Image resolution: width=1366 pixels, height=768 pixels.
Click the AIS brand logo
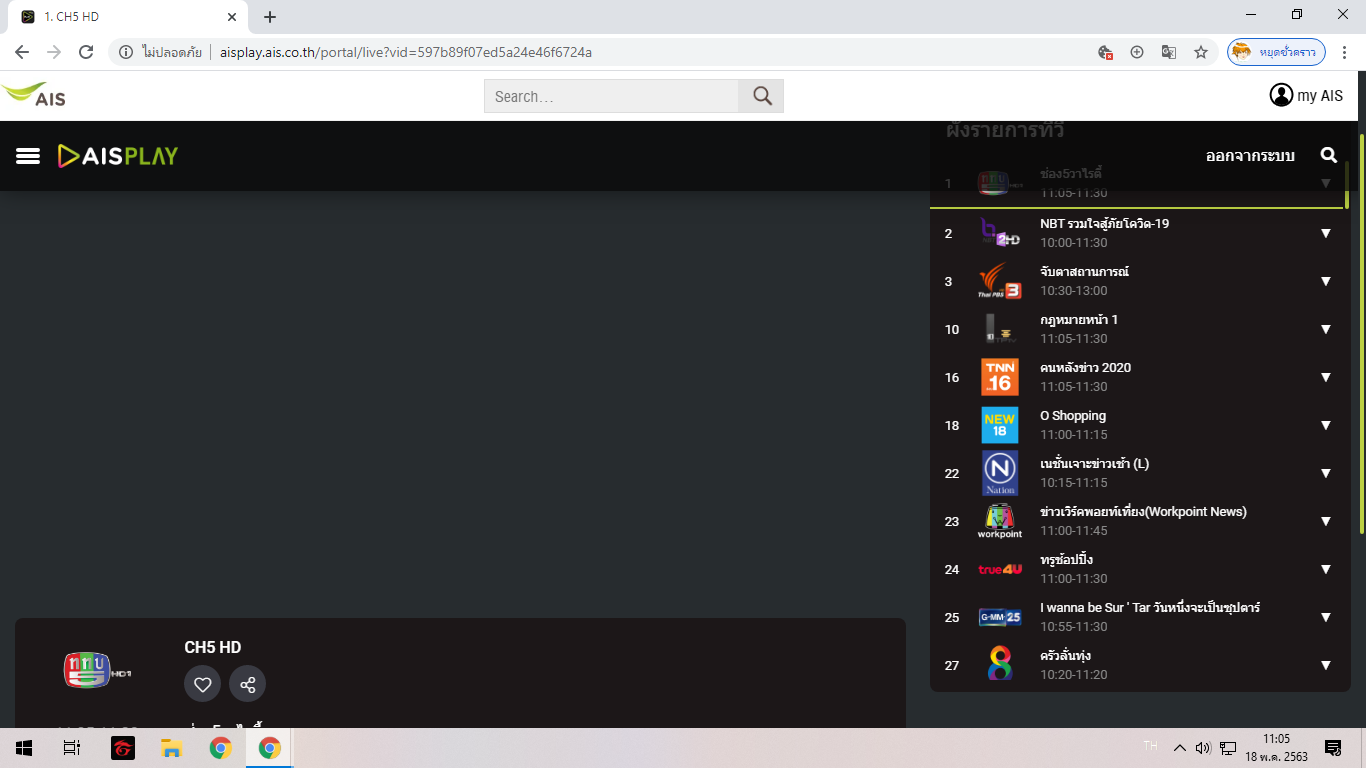pos(35,95)
